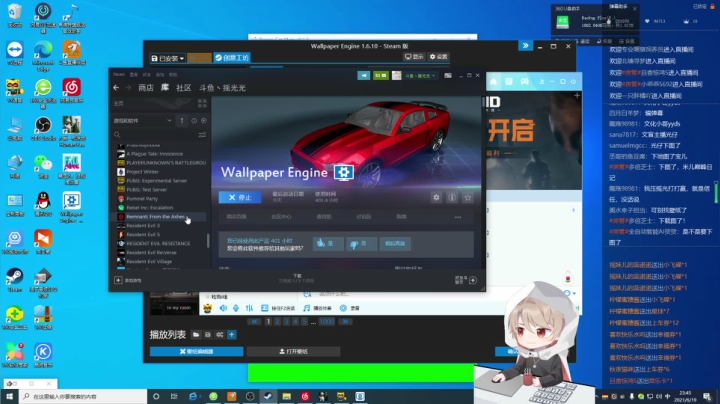Open the Steam desktop shortcut
Image resolution: width=720 pixels, height=404 pixels.
[15, 280]
